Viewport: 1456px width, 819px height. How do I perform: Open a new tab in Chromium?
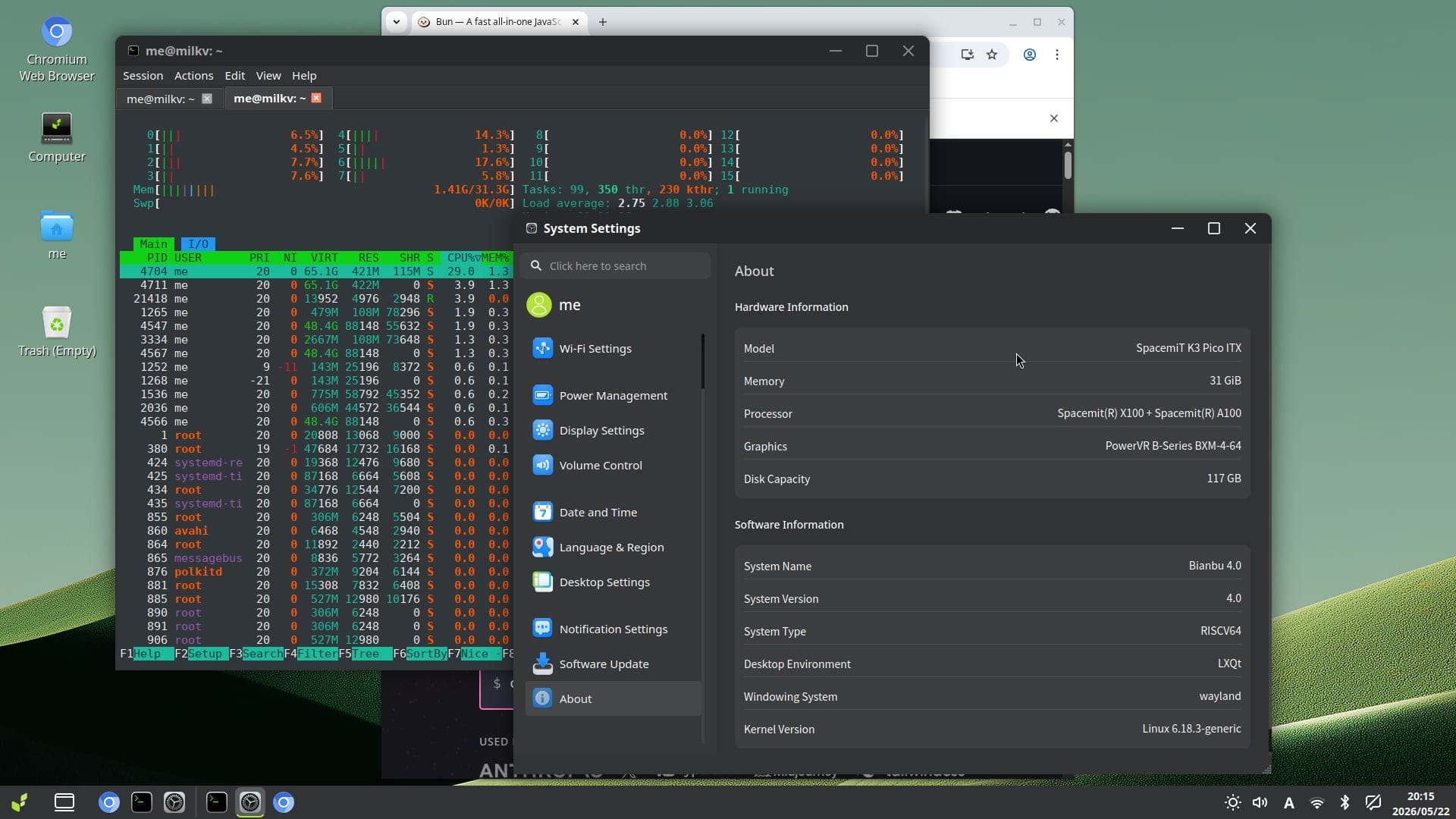click(603, 22)
